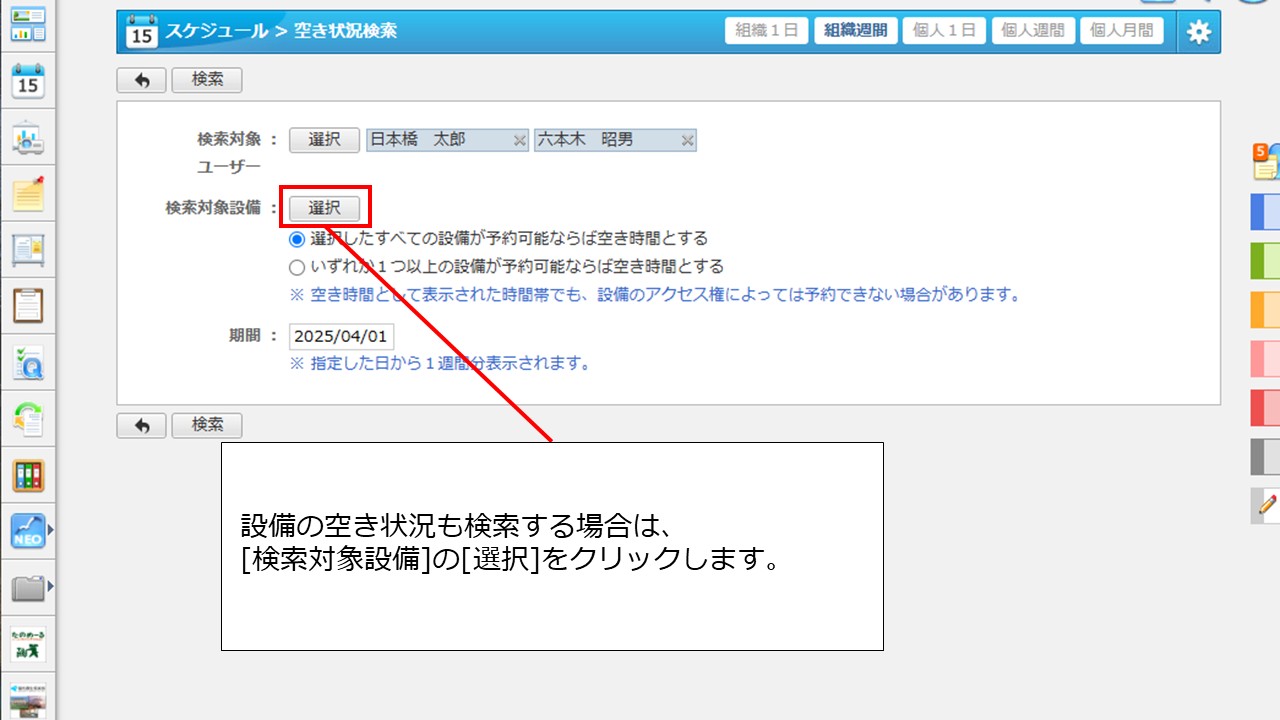Click the top back arrow button

142,80
